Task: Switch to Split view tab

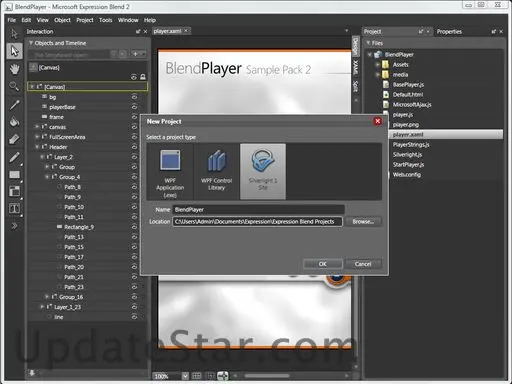Action: point(356,86)
